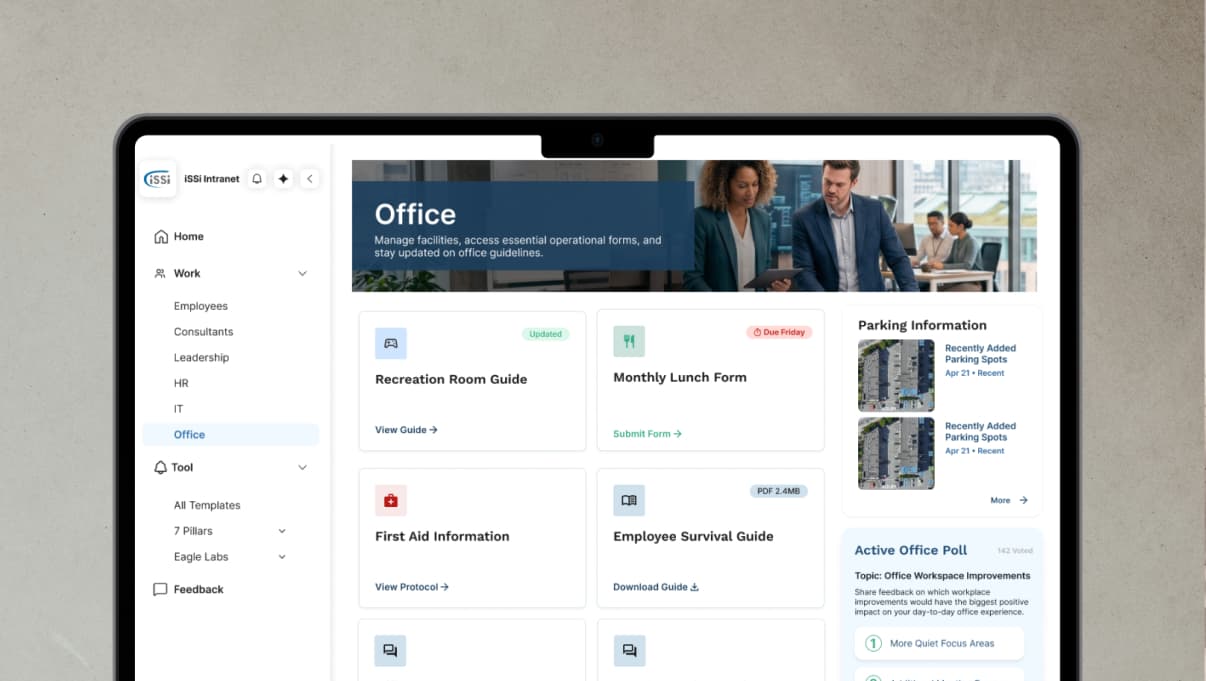This screenshot has width=1206, height=681.
Task: Open the notifications bell icon
Action: pyautogui.click(x=257, y=179)
